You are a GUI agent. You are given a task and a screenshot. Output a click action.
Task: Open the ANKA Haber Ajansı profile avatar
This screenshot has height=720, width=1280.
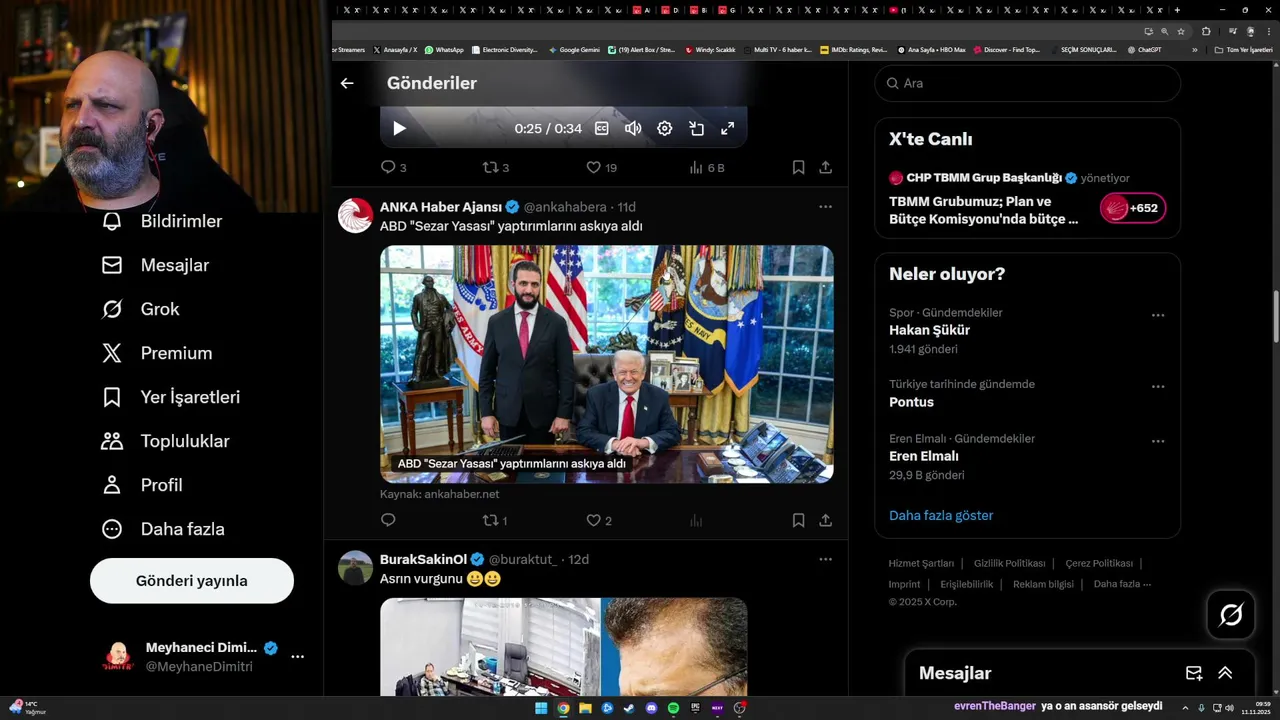pos(355,215)
